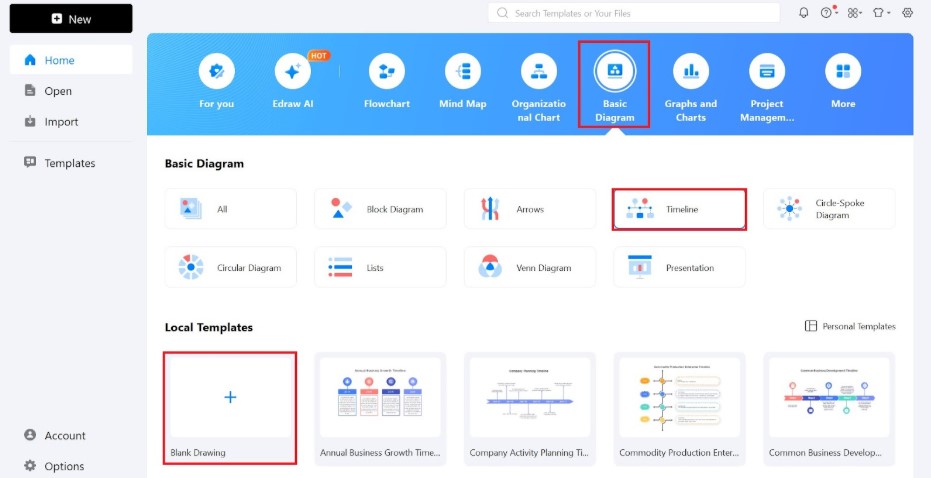Open Common Business Development template
Viewport: 931px width, 478px height.
(x=829, y=408)
